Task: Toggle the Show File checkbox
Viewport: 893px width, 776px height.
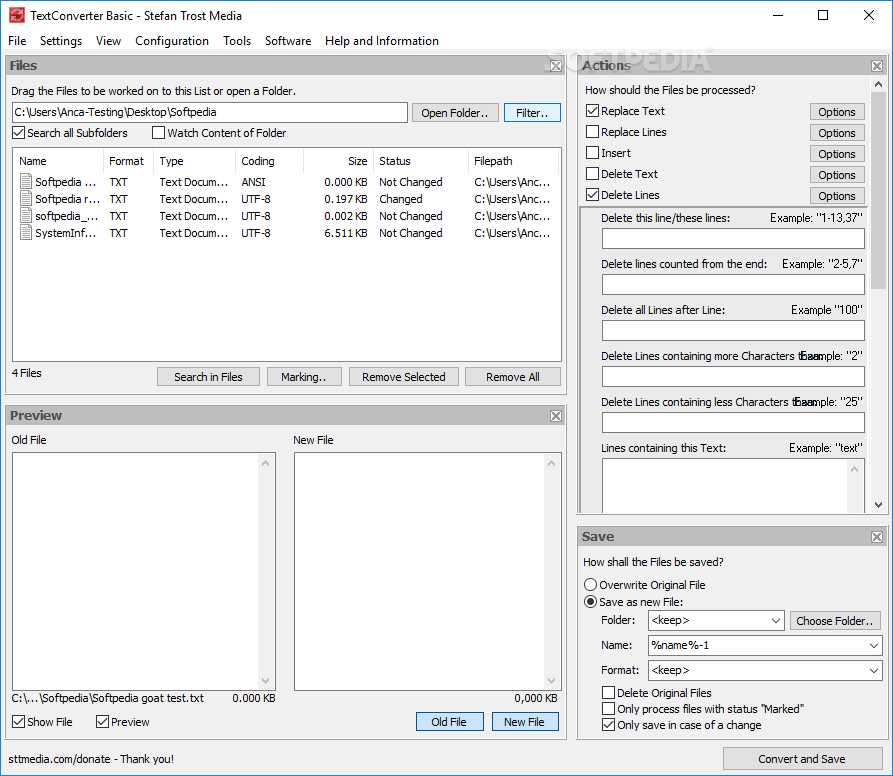Action: pos(19,721)
